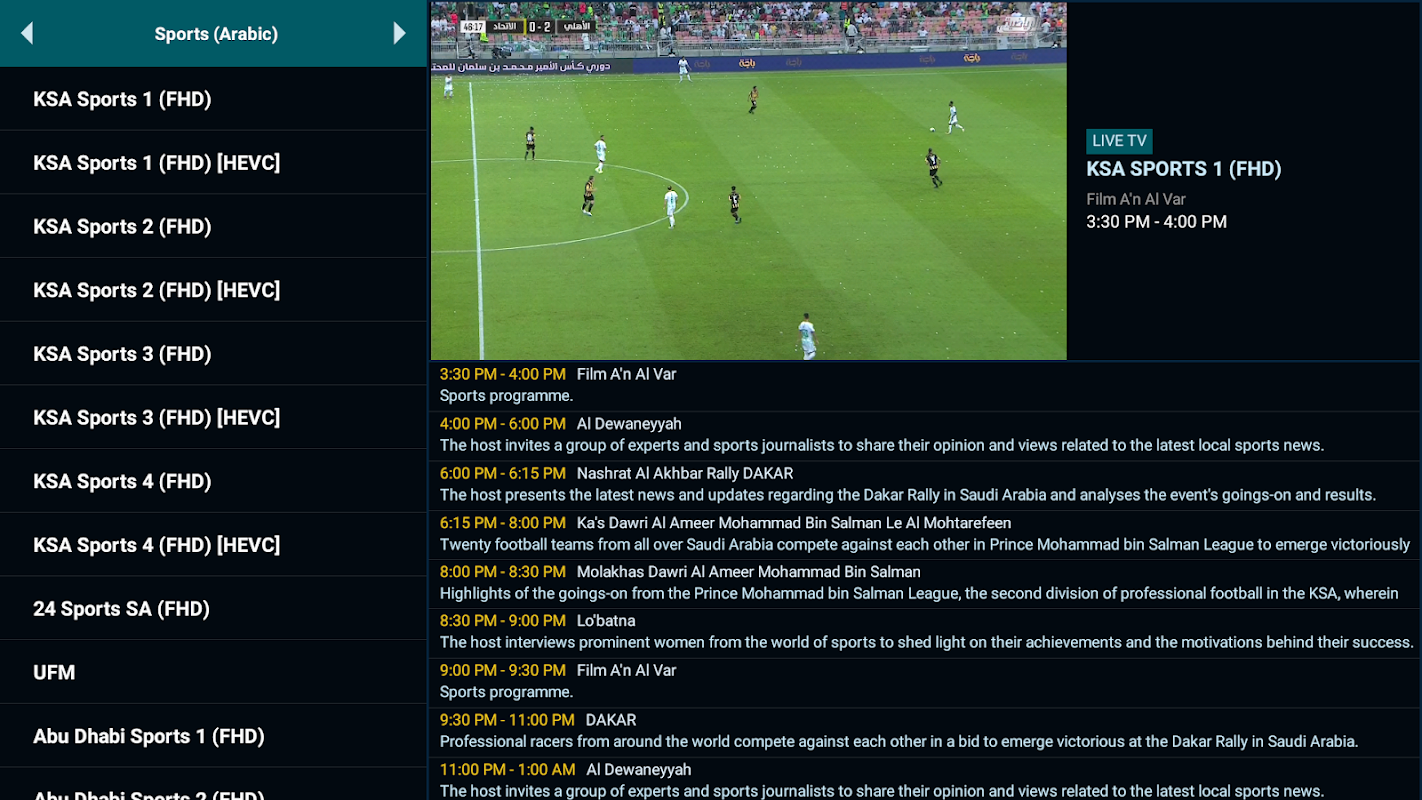Click the LIVE TV badge
The image size is (1422, 800).
coord(1119,141)
